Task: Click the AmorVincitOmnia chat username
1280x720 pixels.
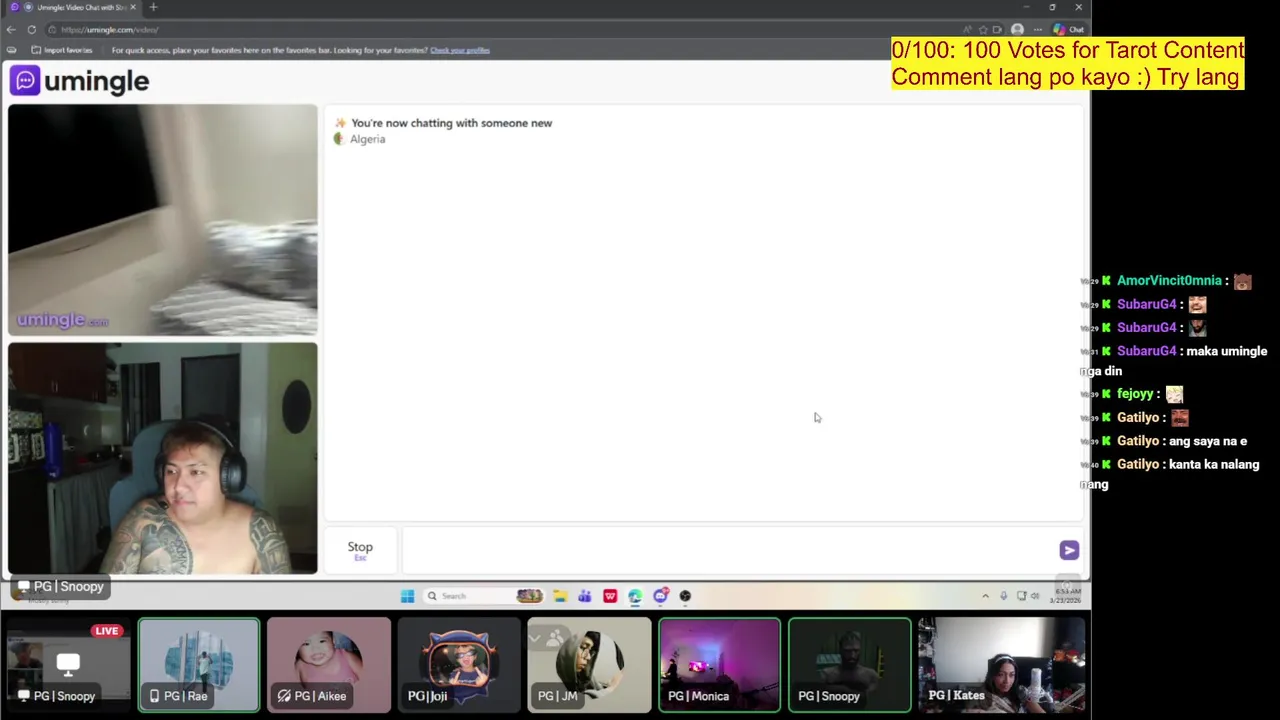Action: click(x=1169, y=281)
